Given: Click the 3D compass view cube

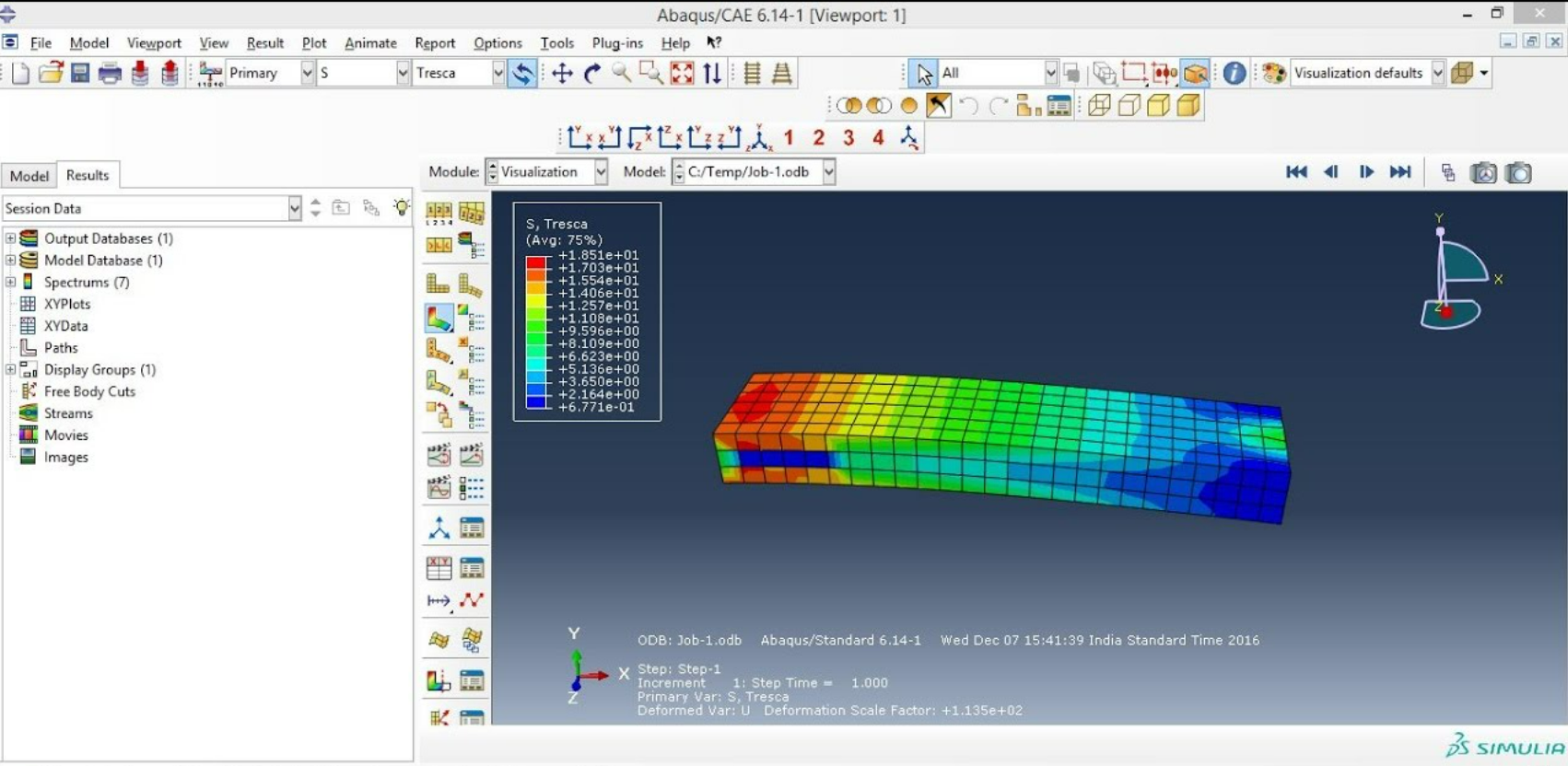Looking at the screenshot, I should tap(1457, 273).
